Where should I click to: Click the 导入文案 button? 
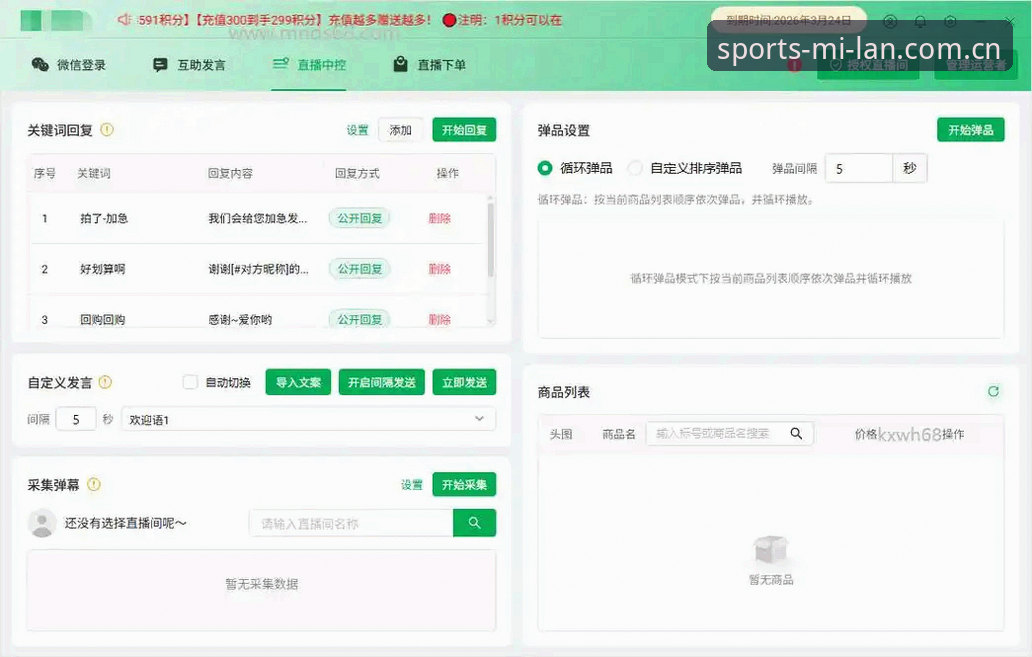click(298, 382)
